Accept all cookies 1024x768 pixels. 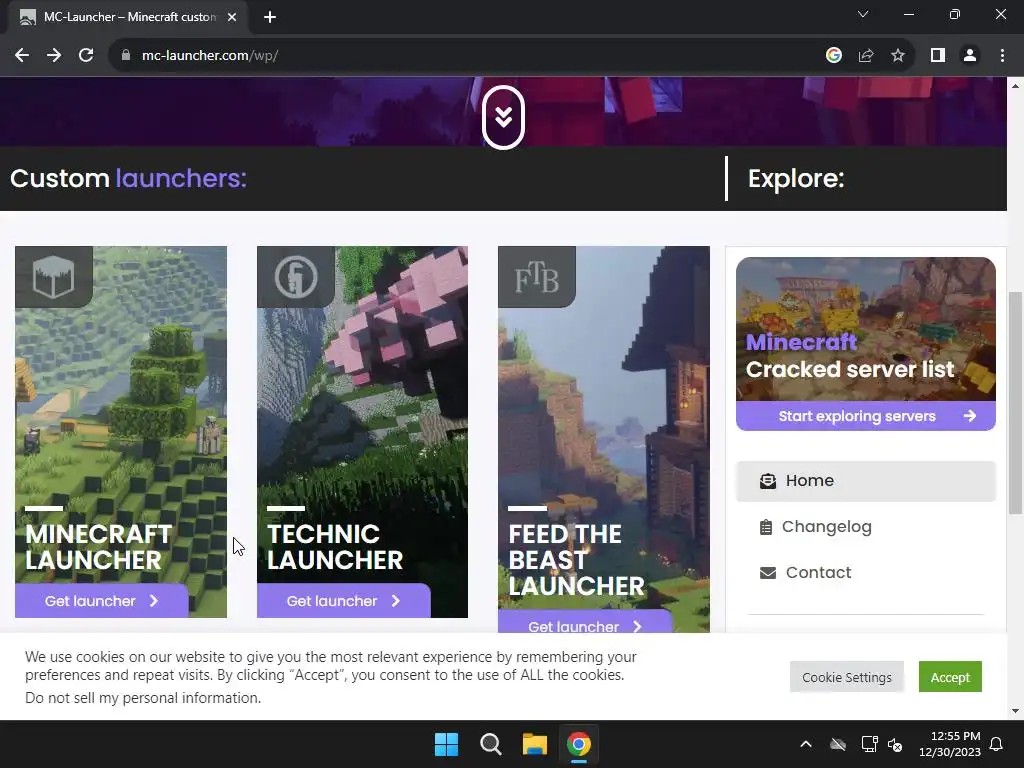[950, 677]
